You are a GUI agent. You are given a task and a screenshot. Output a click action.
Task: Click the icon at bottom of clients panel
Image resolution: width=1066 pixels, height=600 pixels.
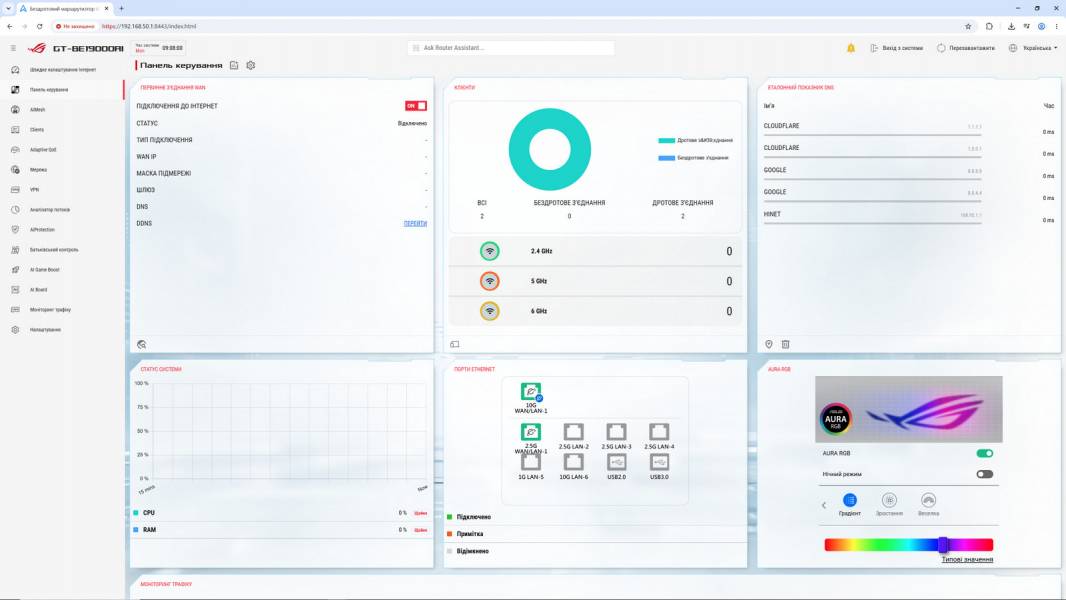click(455, 345)
